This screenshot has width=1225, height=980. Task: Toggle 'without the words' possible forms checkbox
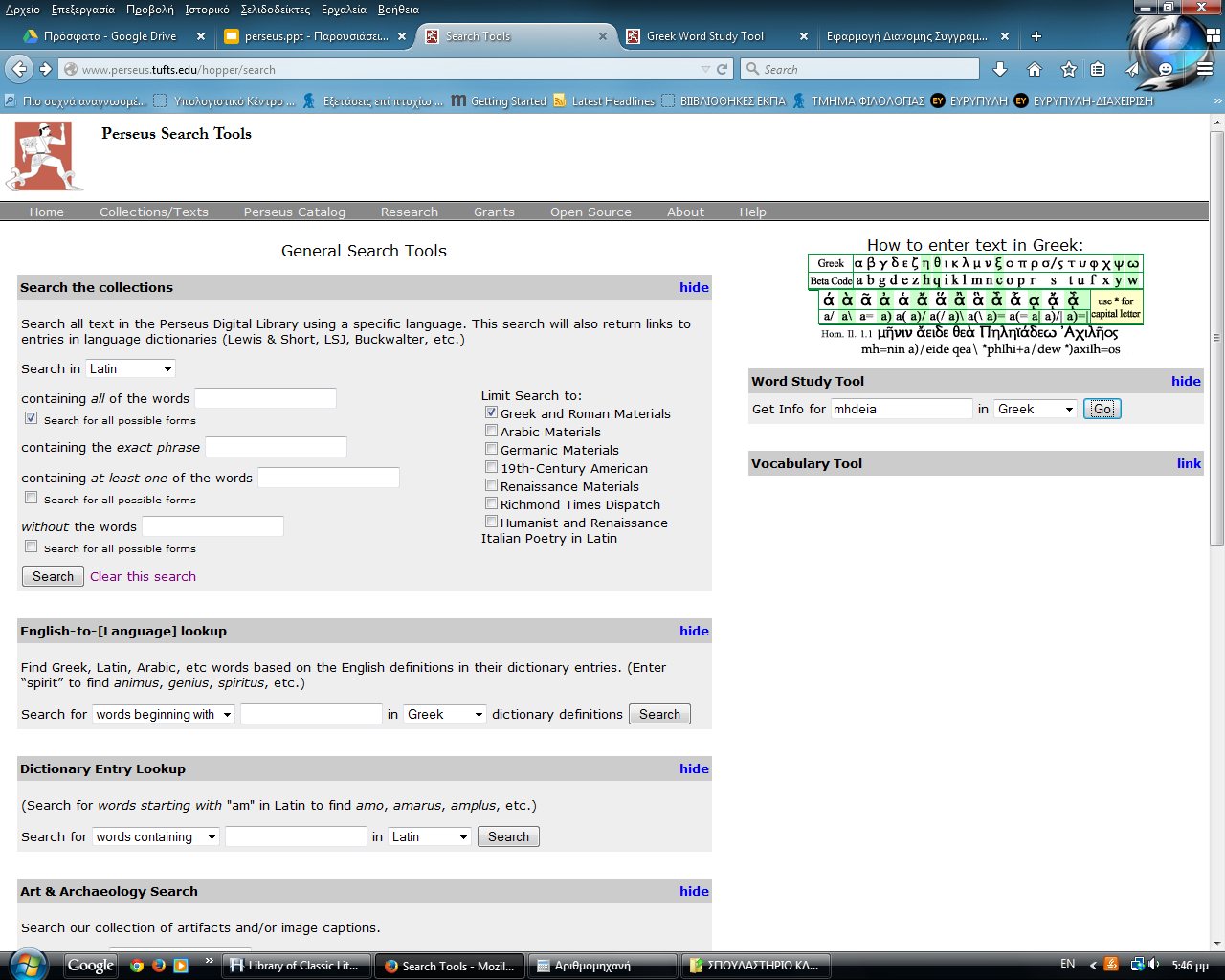[x=32, y=546]
